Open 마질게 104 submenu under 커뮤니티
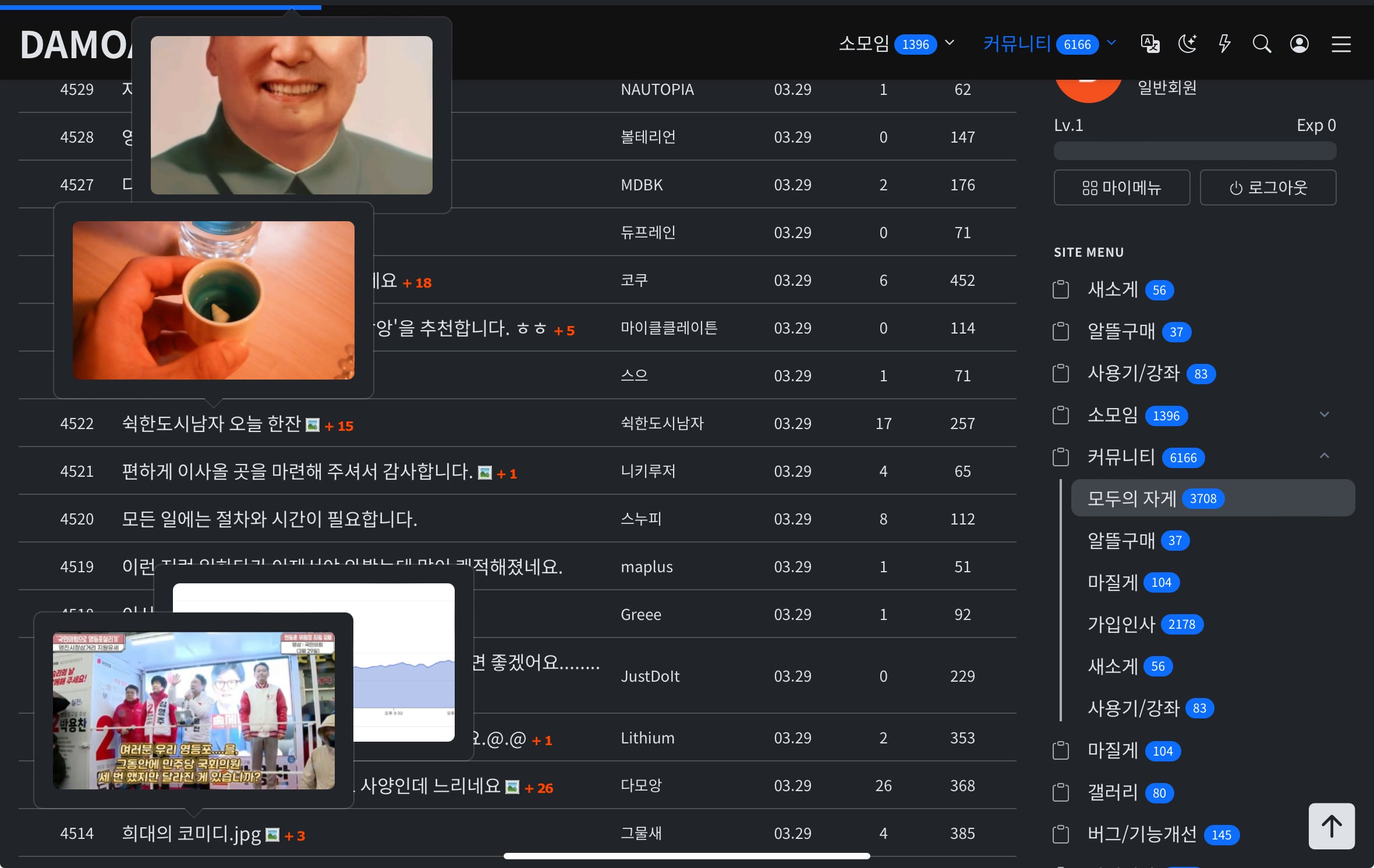 pyautogui.click(x=1134, y=582)
